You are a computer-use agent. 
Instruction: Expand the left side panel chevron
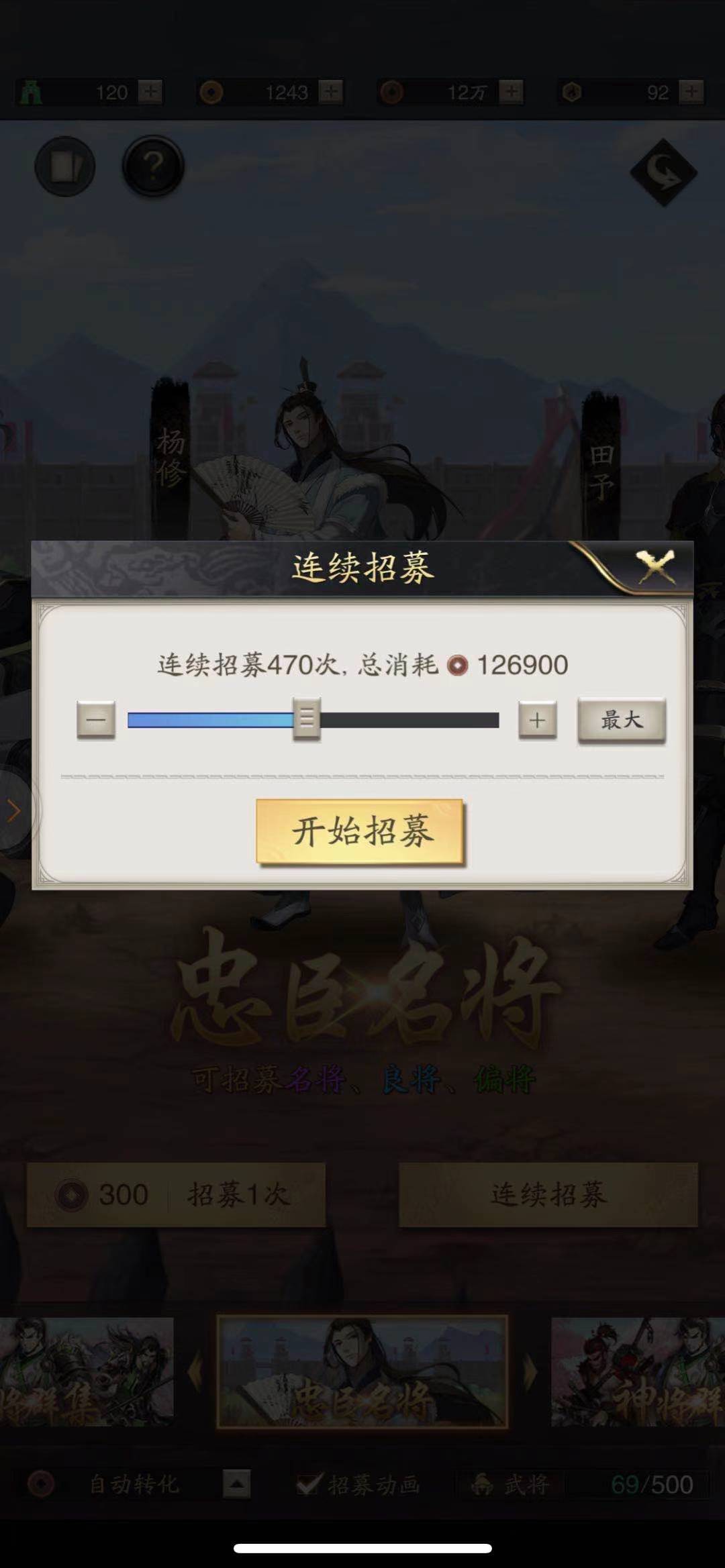pyautogui.click(x=13, y=811)
